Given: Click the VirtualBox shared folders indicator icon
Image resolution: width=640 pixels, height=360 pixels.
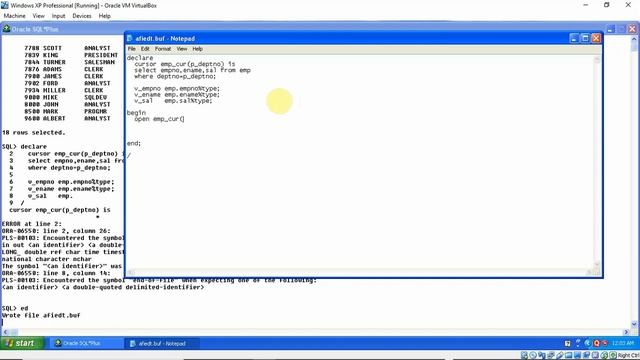Looking at the screenshot, I should pos(568,355).
